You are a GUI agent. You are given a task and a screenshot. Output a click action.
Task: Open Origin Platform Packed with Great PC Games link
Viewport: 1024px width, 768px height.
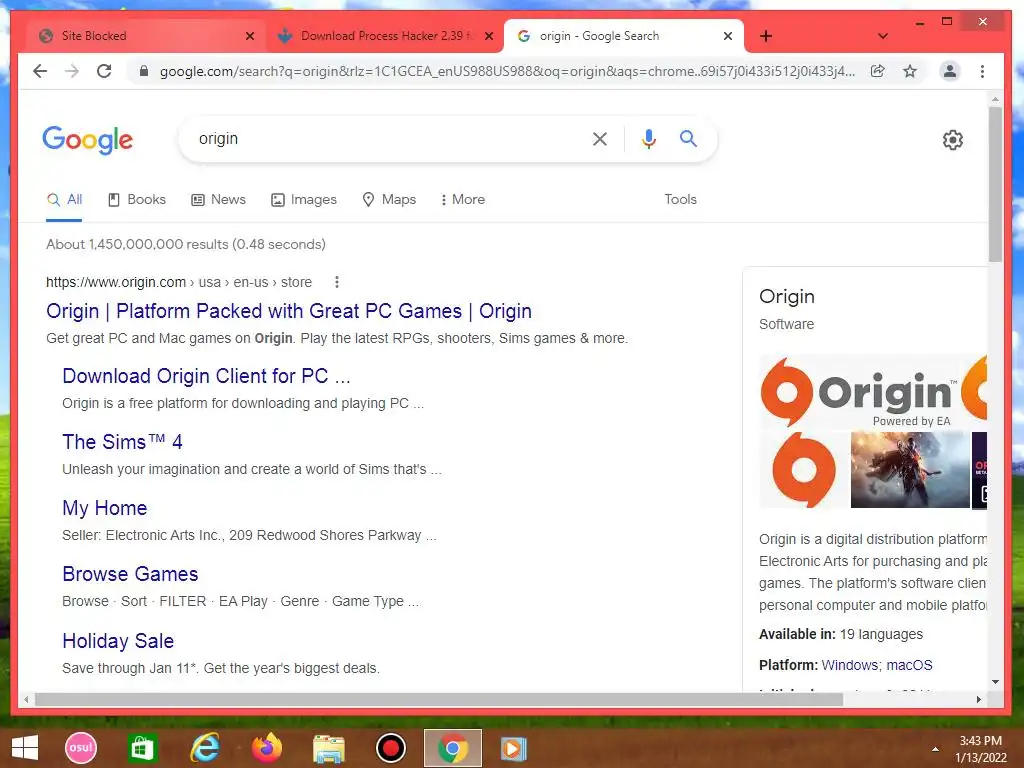click(x=289, y=312)
